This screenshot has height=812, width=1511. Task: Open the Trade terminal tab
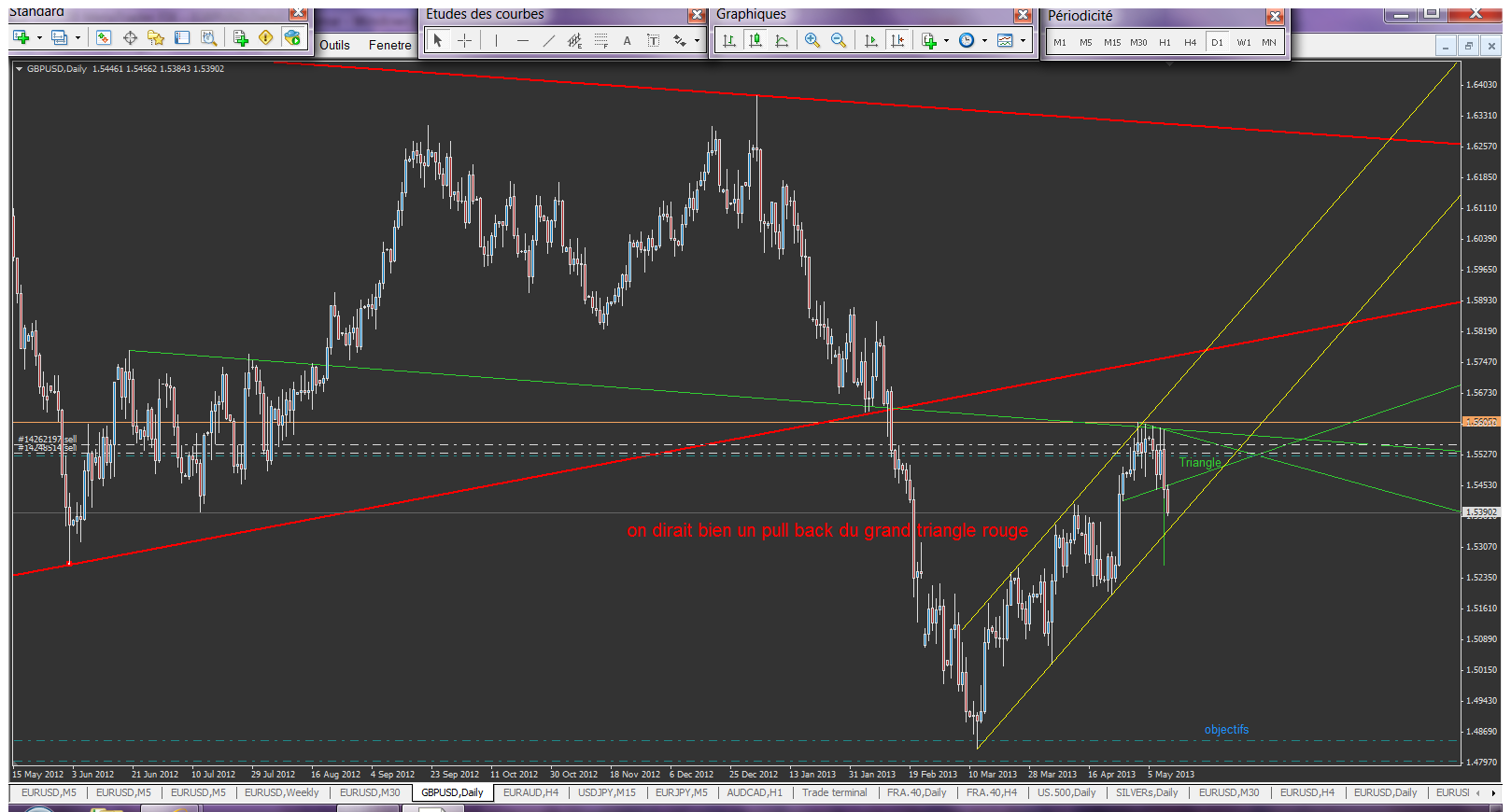pos(834,792)
